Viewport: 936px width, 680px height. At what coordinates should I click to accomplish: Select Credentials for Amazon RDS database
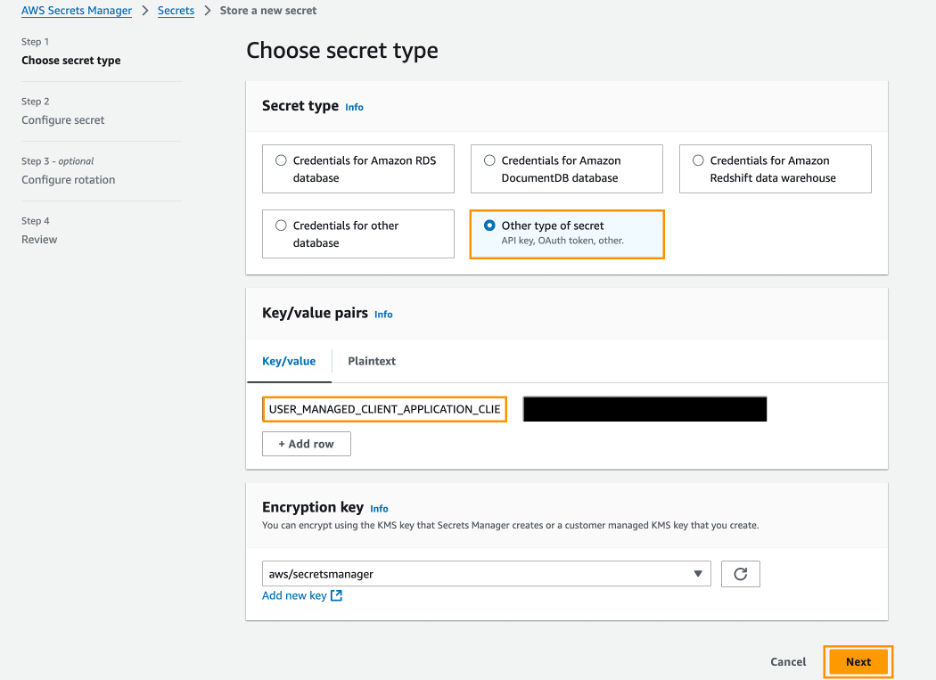point(281,160)
